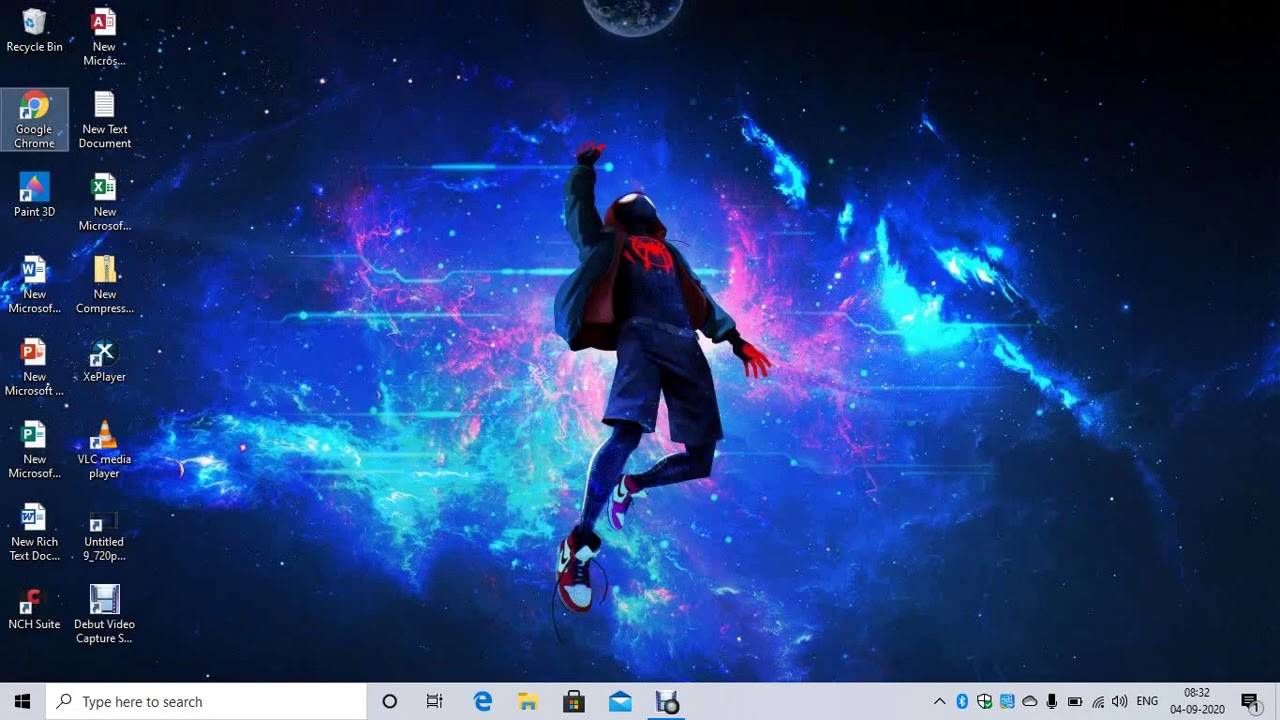Click the Type here to search box
The height and width of the screenshot is (720, 1280).
(x=206, y=701)
